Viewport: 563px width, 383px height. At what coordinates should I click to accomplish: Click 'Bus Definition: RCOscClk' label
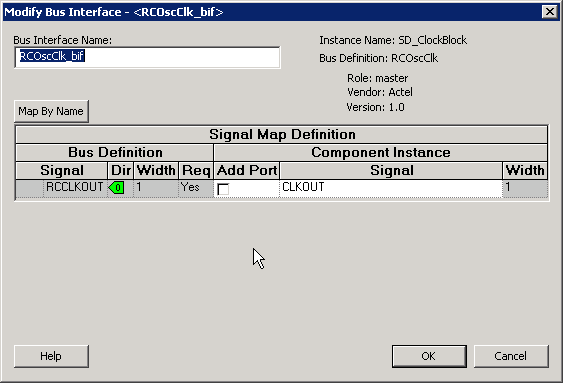[x=379, y=58]
